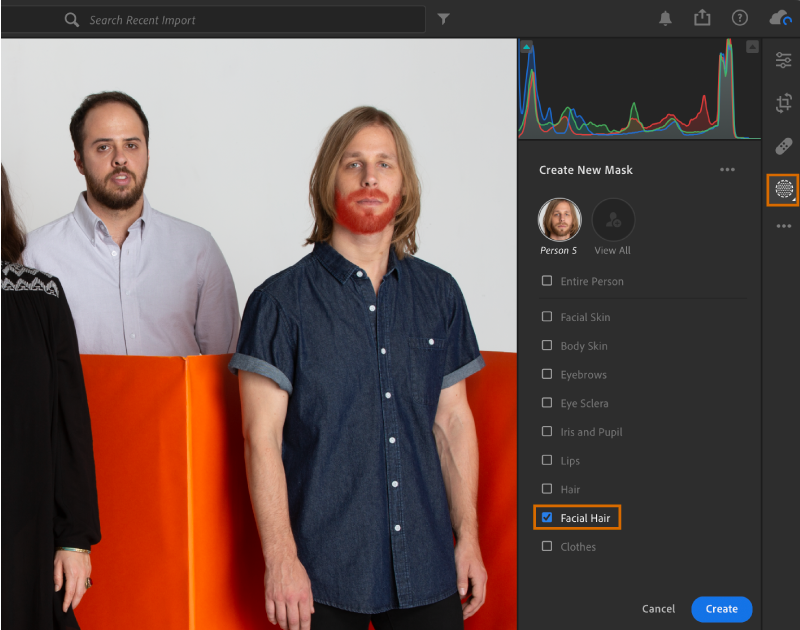Open the Create New Mask overflow menu
This screenshot has width=800, height=630.
tap(727, 170)
